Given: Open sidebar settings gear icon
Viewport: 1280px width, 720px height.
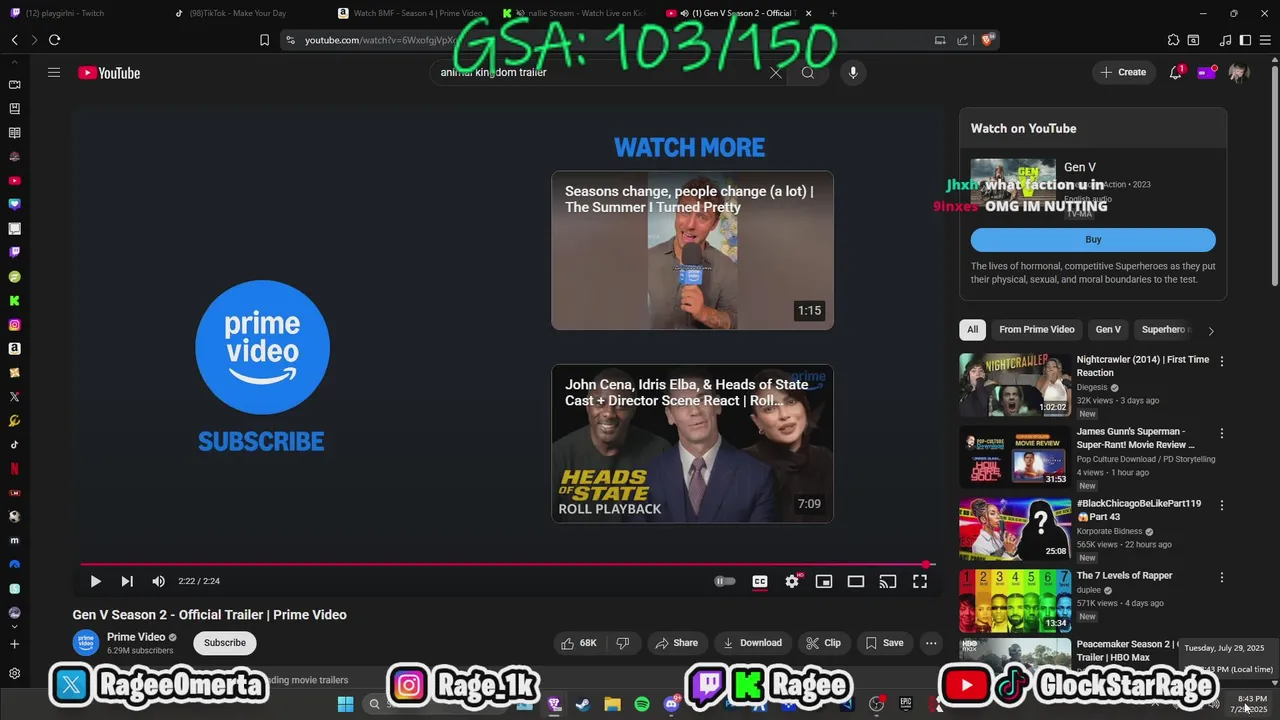Looking at the screenshot, I should click(14, 673).
